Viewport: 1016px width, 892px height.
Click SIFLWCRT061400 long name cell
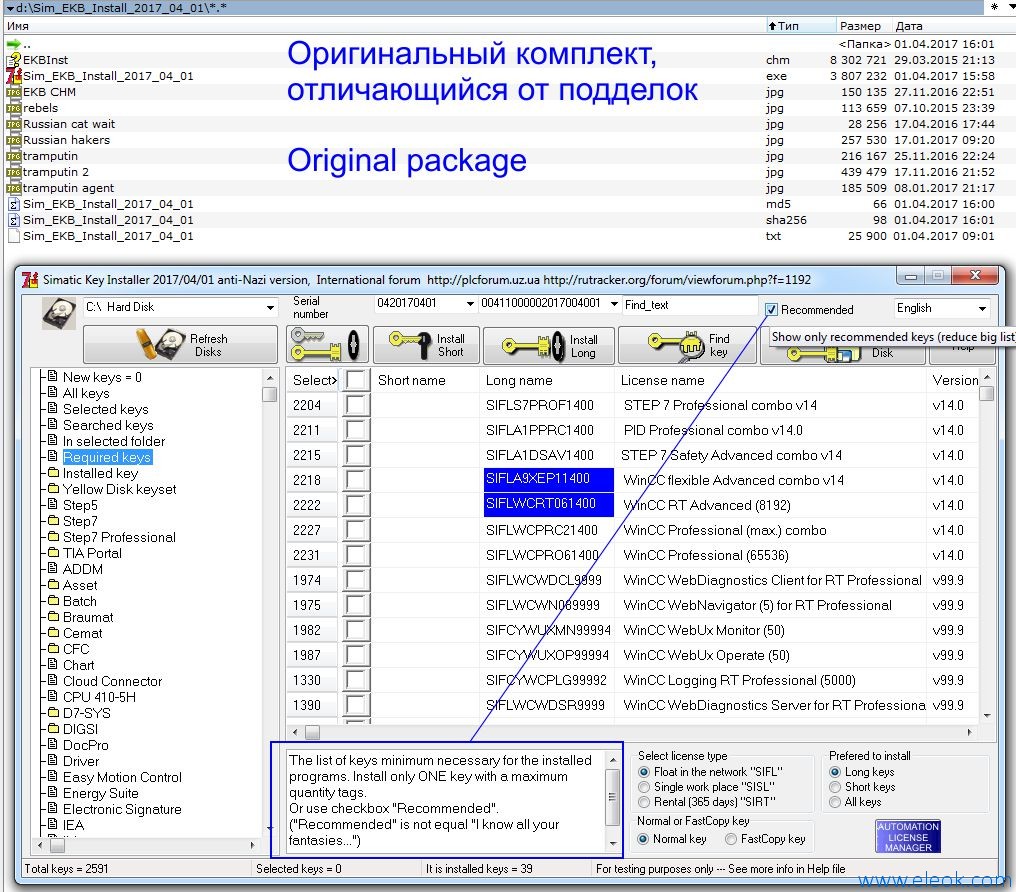click(548, 505)
